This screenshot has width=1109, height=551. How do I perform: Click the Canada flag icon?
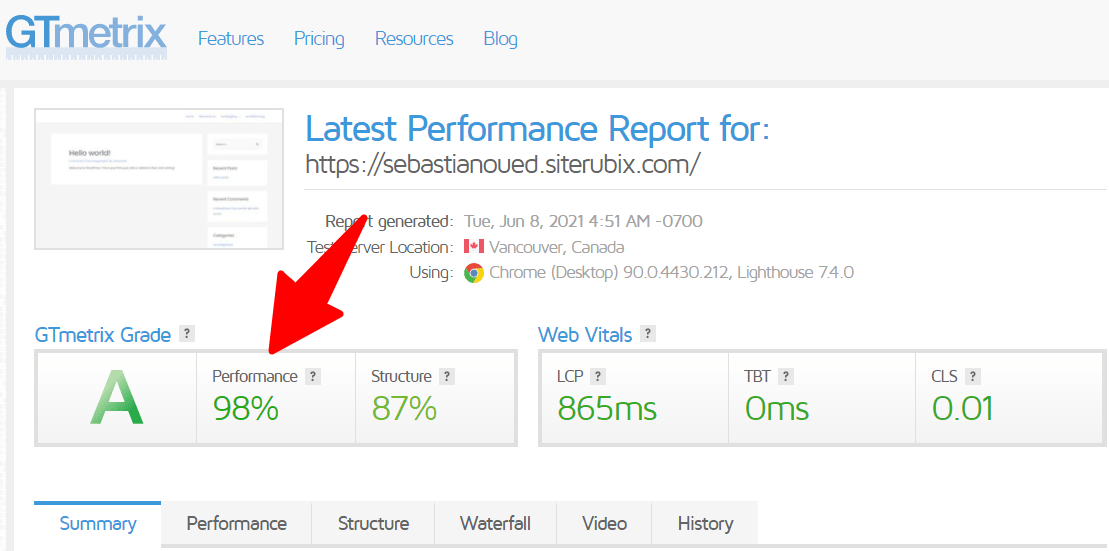coord(474,247)
